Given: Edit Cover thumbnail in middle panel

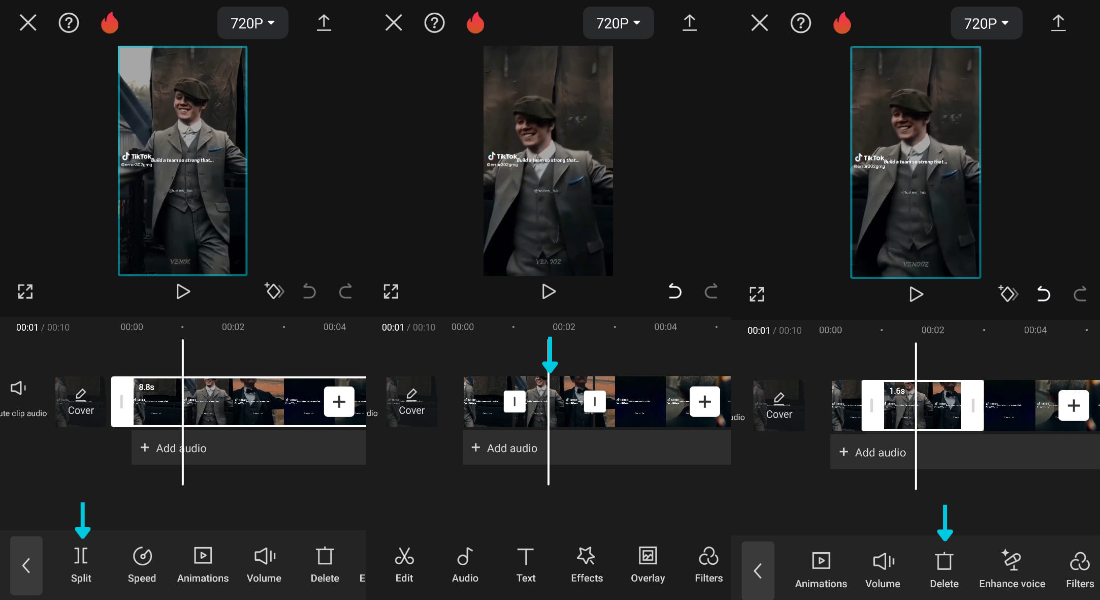Looking at the screenshot, I should [x=412, y=401].
